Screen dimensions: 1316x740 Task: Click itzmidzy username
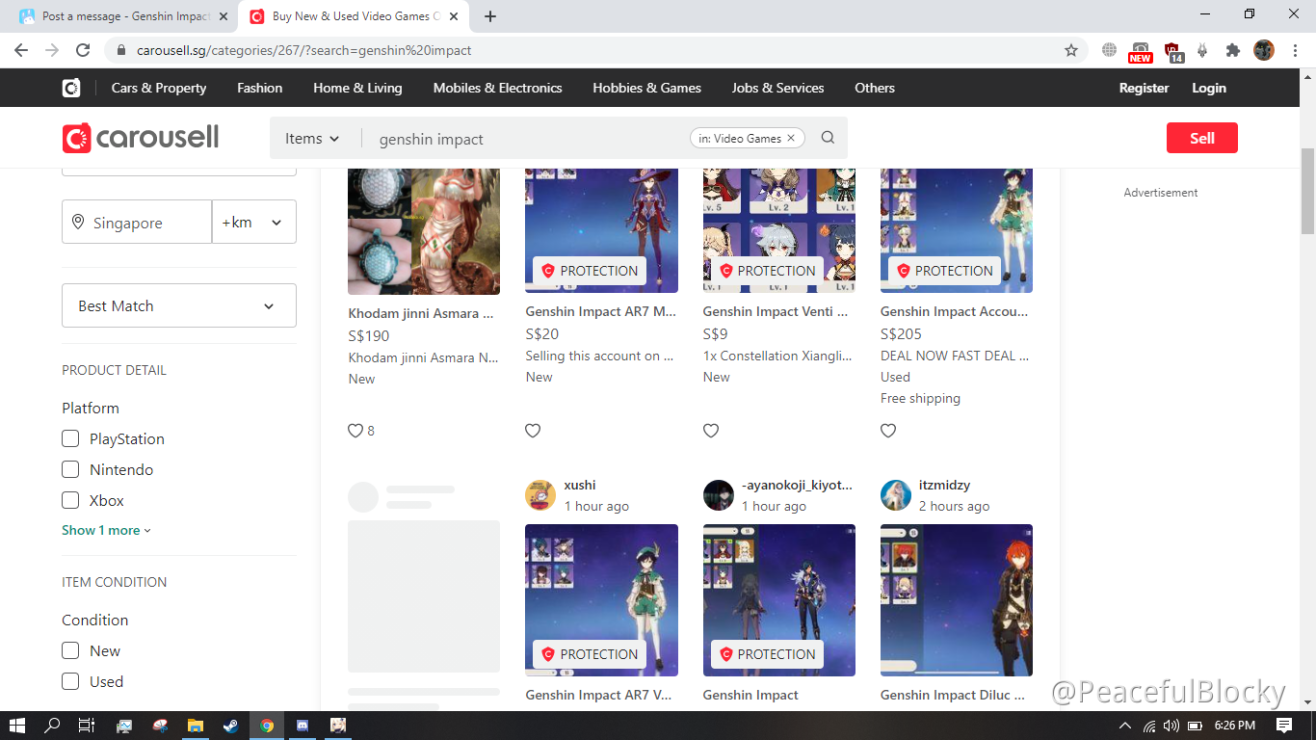click(945, 485)
